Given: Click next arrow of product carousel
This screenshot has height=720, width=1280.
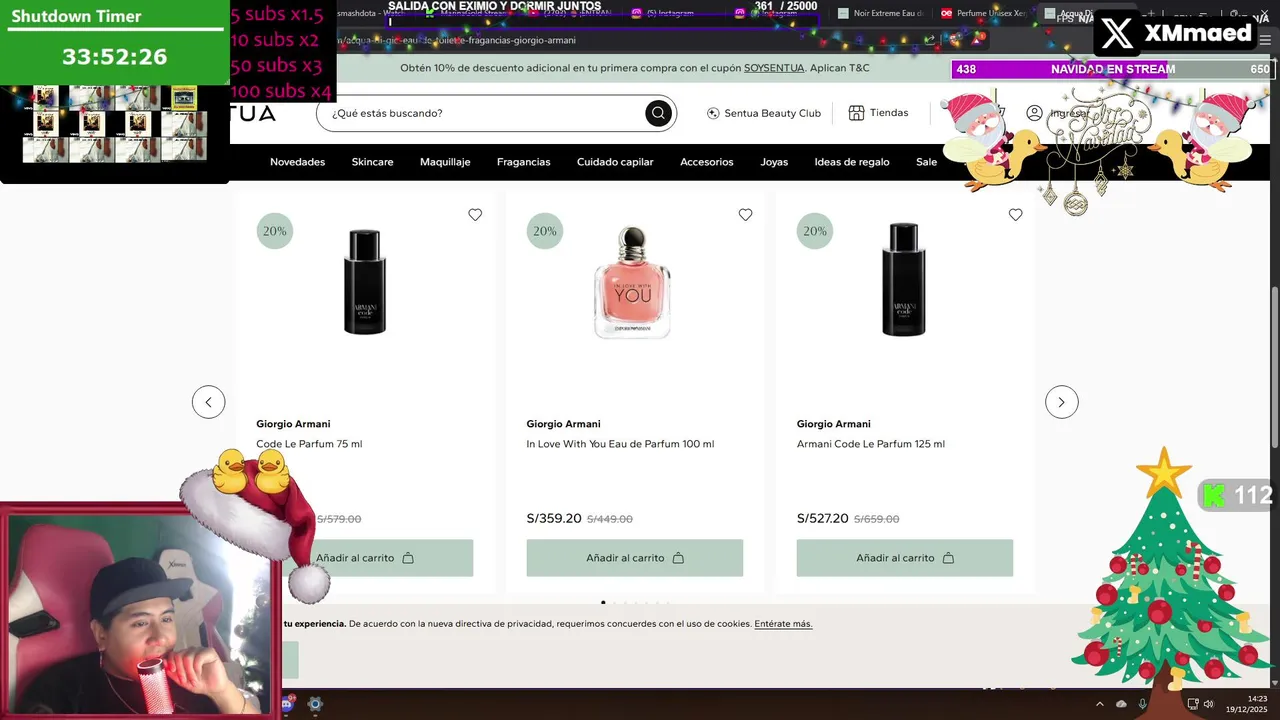Looking at the screenshot, I should (1061, 402).
